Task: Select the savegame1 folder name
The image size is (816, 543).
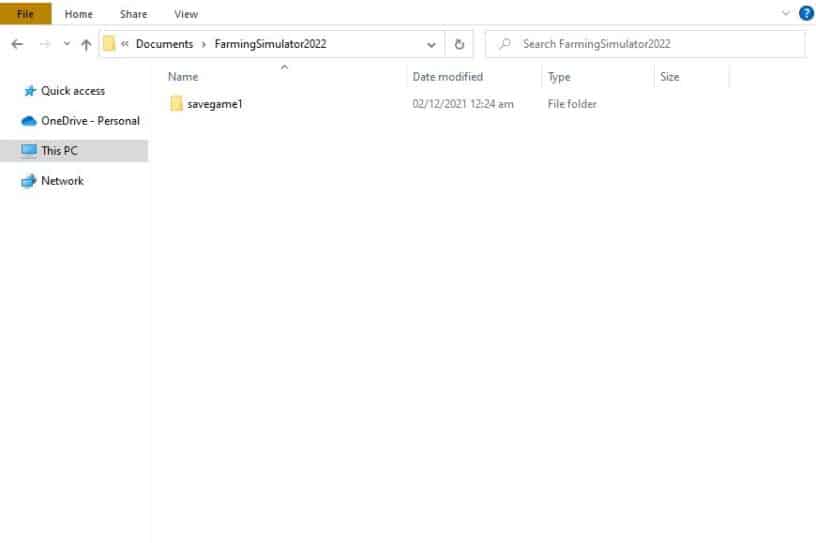Action: coord(215,104)
